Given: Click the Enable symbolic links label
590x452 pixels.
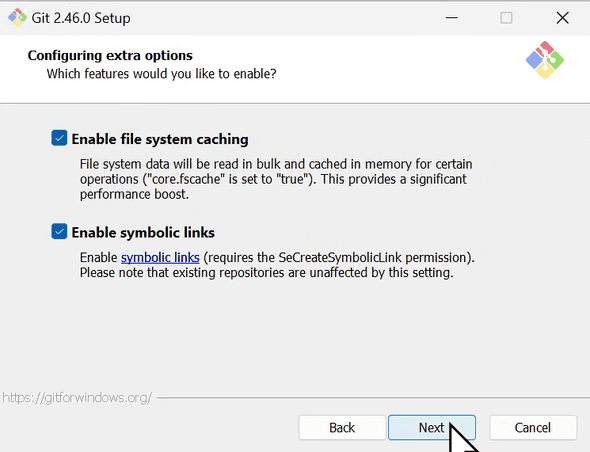Looking at the screenshot, I should pyautogui.click(x=143, y=233).
